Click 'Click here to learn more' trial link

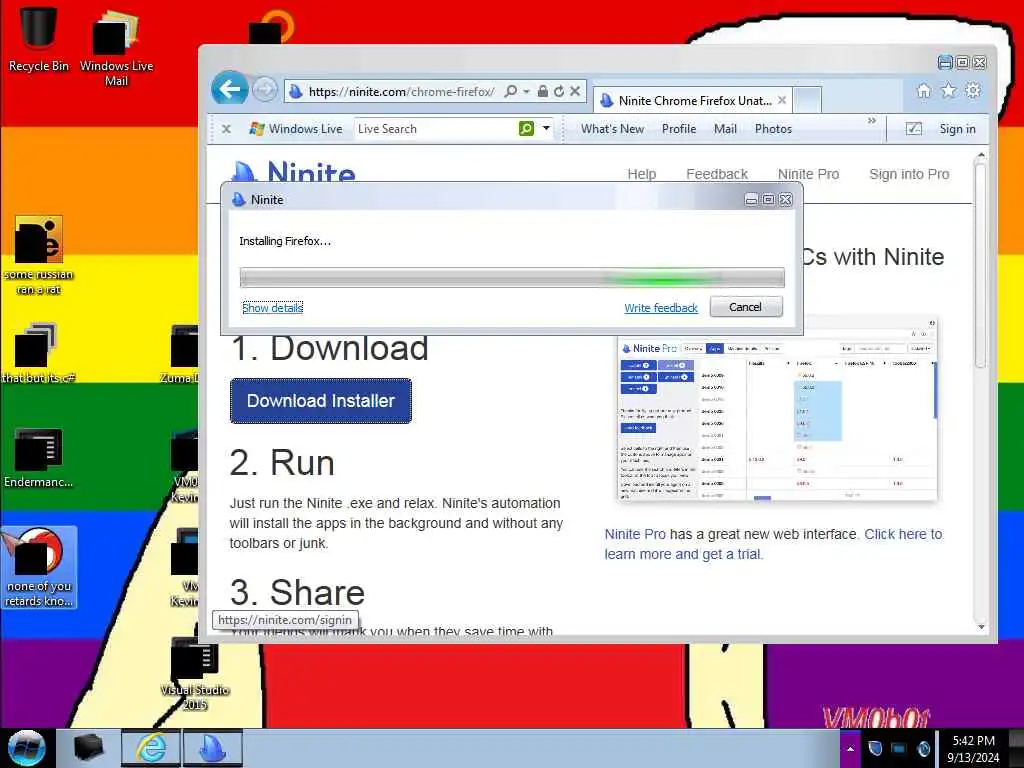(773, 544)
